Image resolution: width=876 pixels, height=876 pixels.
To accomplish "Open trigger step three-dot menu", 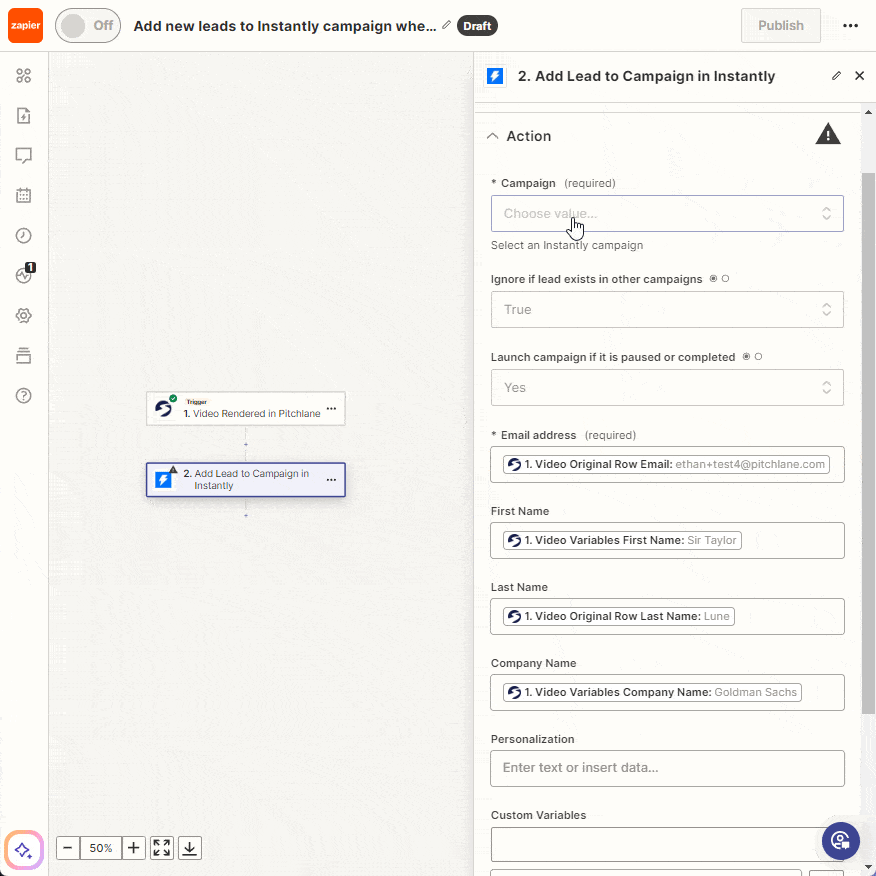I will [x=331, y=408].
